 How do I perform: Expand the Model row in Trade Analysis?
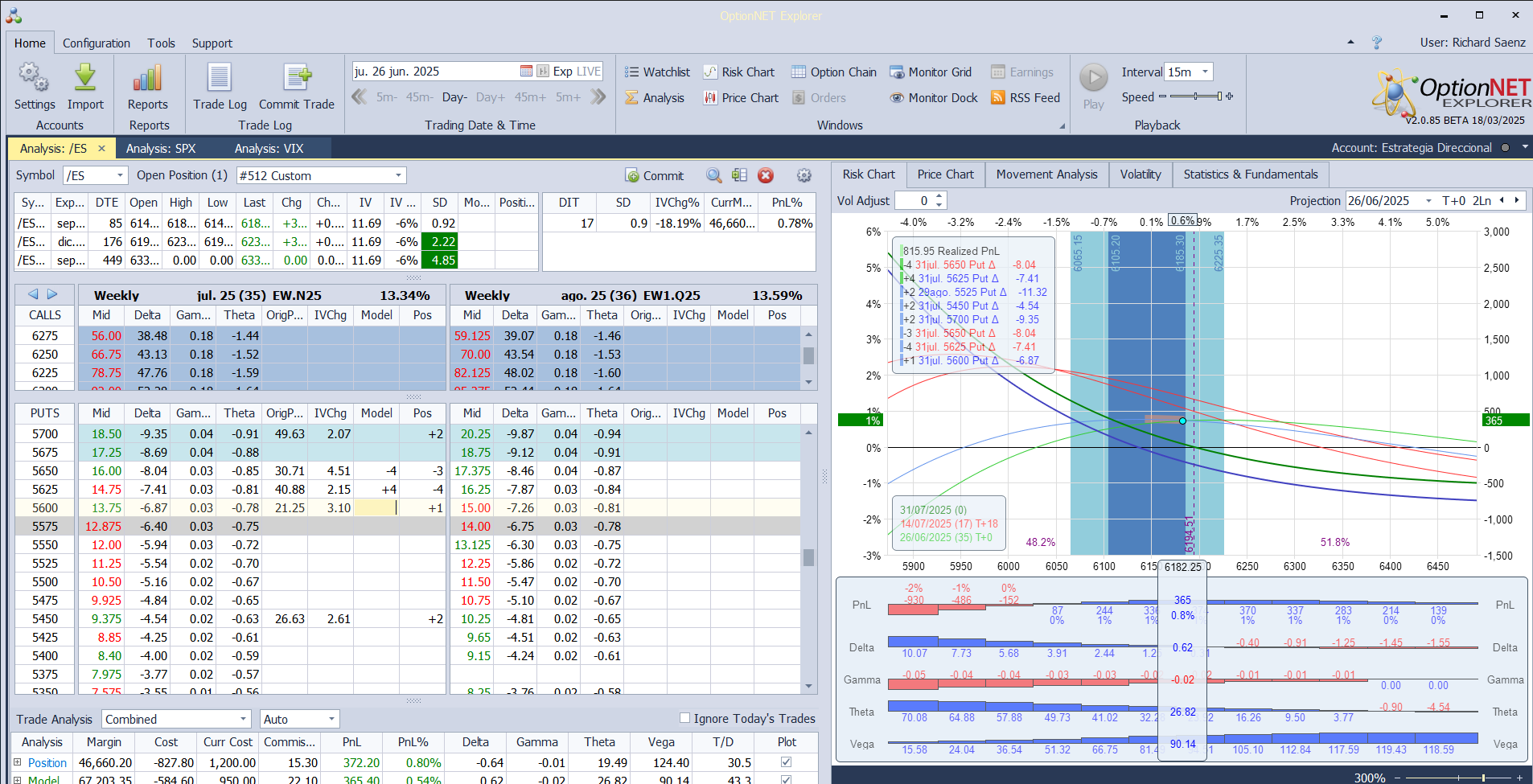(18, 779)
